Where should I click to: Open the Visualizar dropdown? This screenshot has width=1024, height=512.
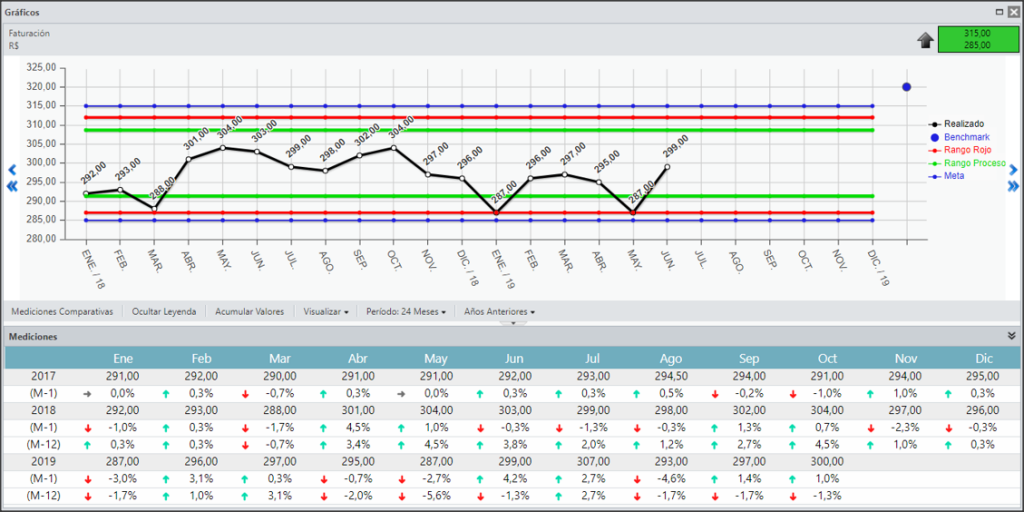(x=325, y=312)
